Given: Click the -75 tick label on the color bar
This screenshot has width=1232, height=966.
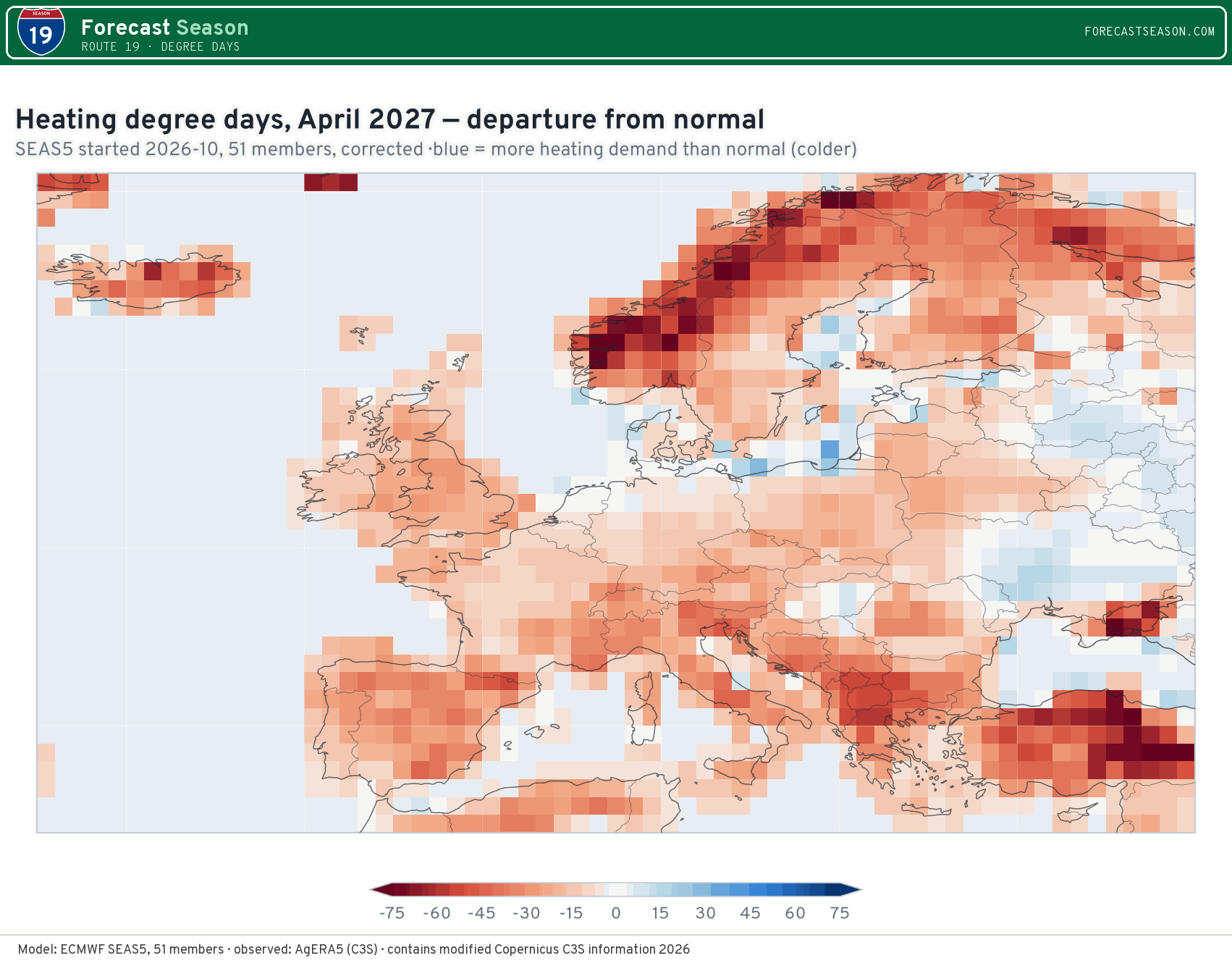Looking at the screenshot, I should [x=392, y=913].
